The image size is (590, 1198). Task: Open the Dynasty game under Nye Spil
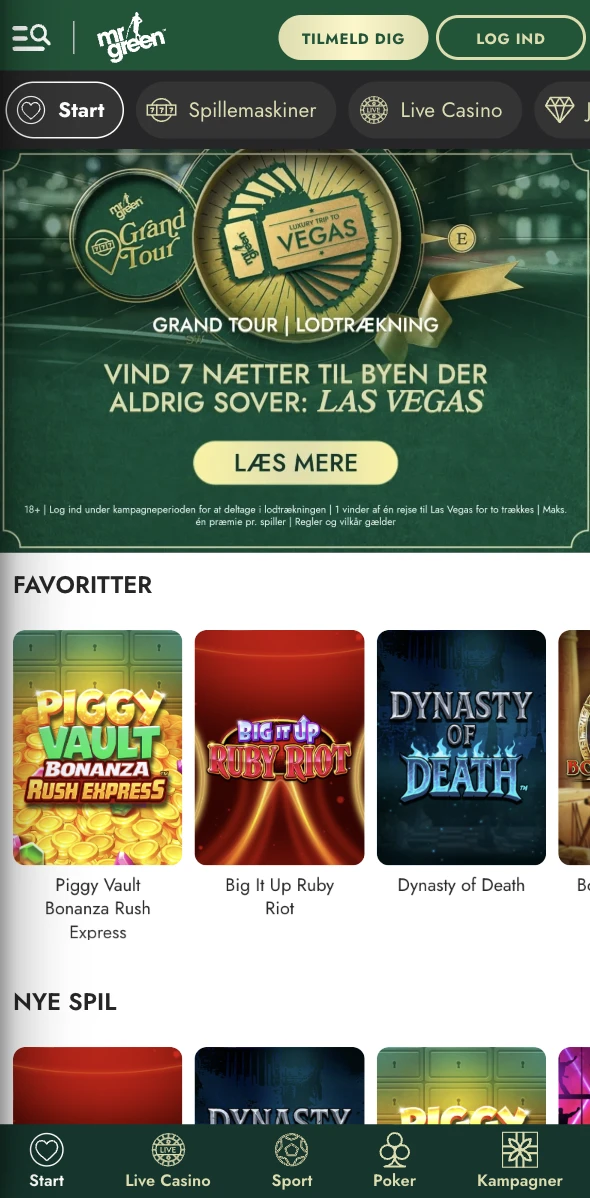pos(280,1085)
